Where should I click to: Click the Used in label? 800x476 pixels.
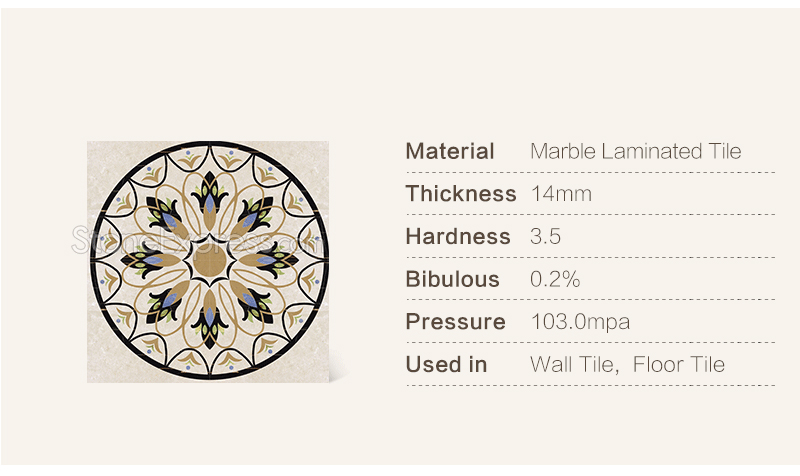coord(446,365)
